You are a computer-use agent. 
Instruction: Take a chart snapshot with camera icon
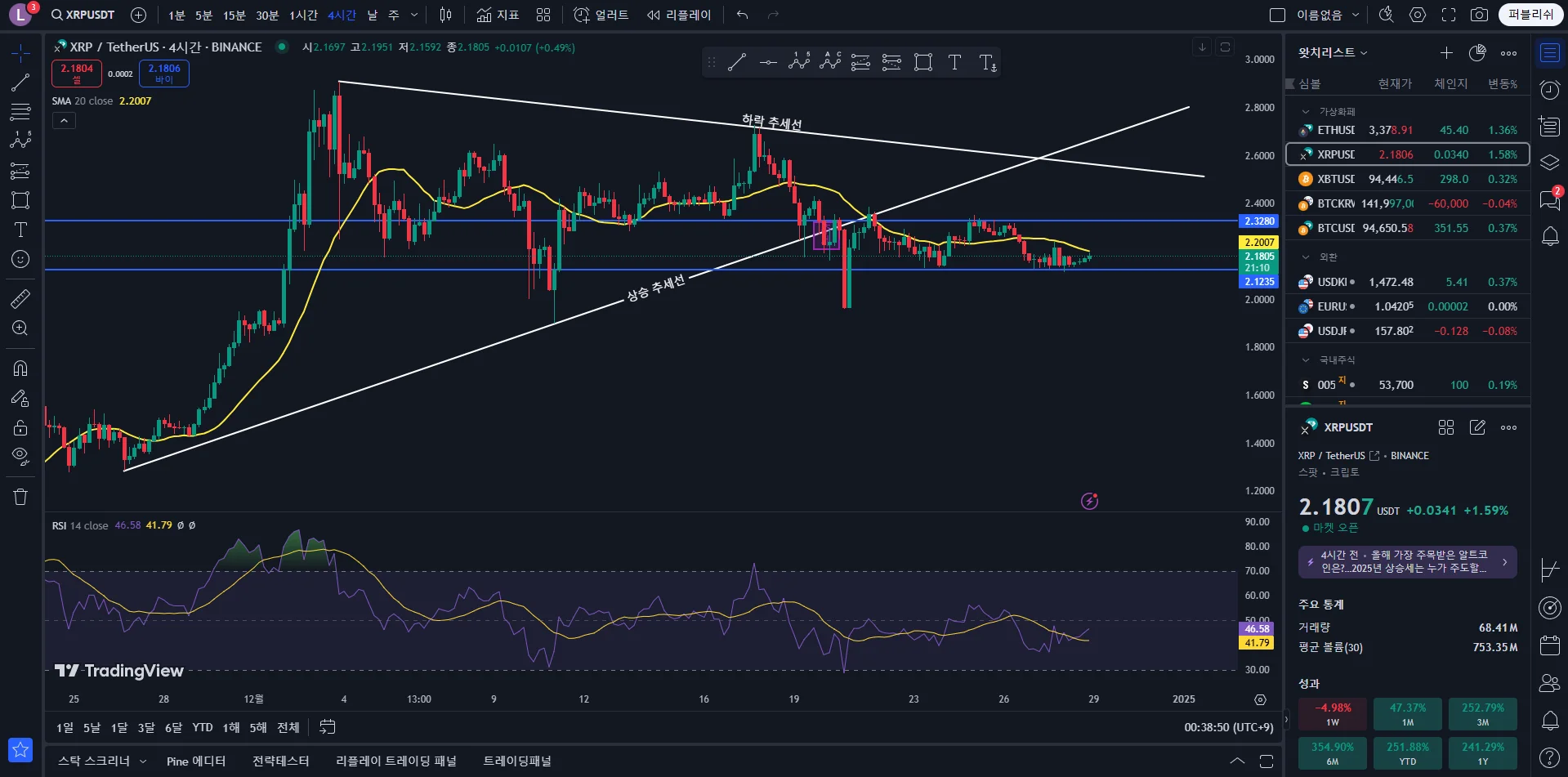pos(1479,15)
